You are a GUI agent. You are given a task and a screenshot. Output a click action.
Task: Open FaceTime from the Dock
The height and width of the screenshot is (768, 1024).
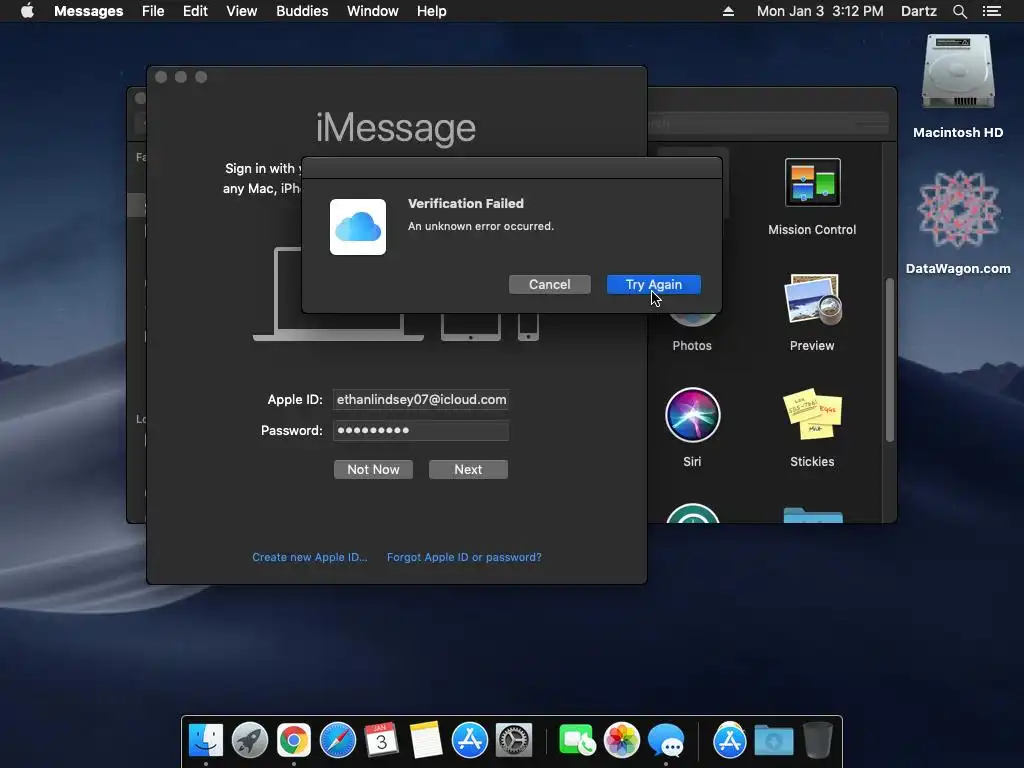click(x=577, y=741)
